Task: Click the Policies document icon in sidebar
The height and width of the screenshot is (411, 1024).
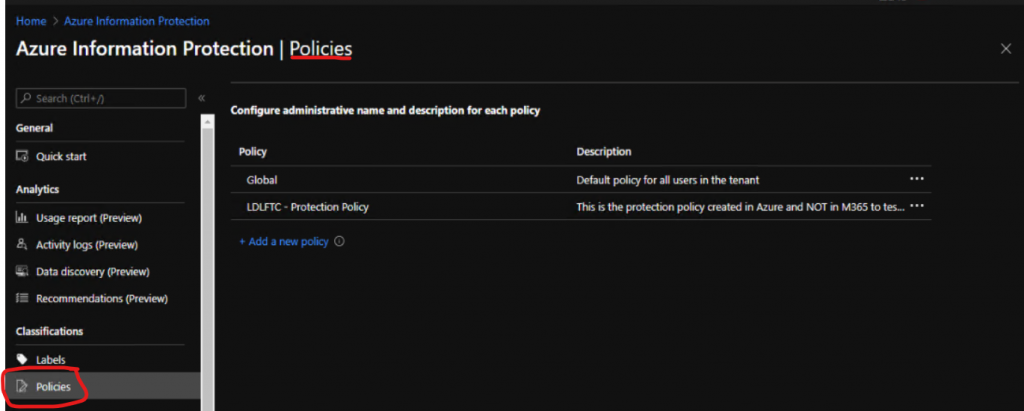Action: point(22,387)
